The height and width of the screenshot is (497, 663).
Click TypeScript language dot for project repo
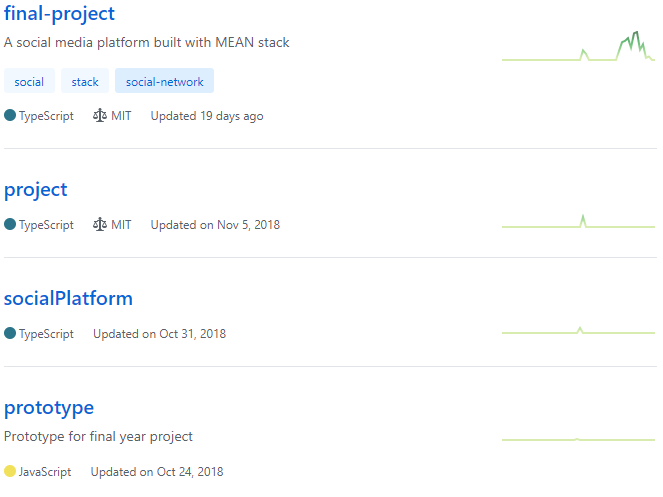coord(10,224)
